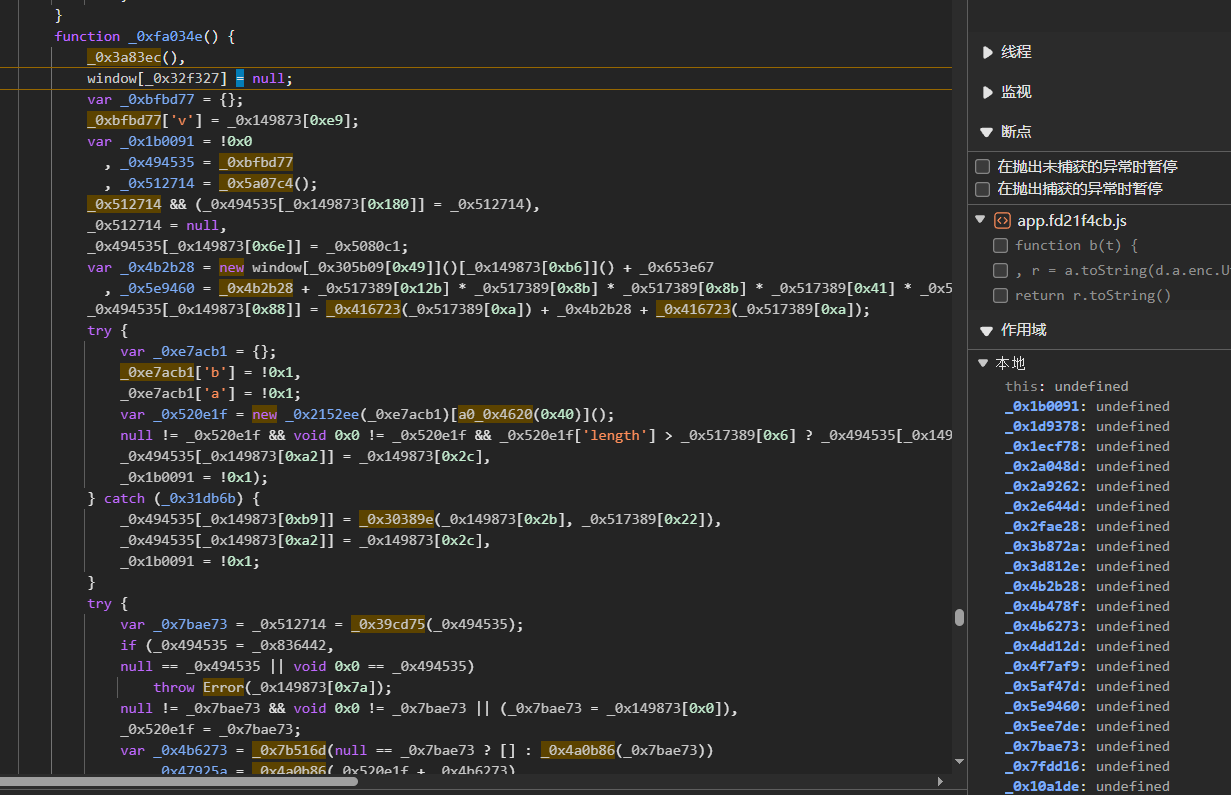Click the code editor scroll-down arrow

[959, 760]
